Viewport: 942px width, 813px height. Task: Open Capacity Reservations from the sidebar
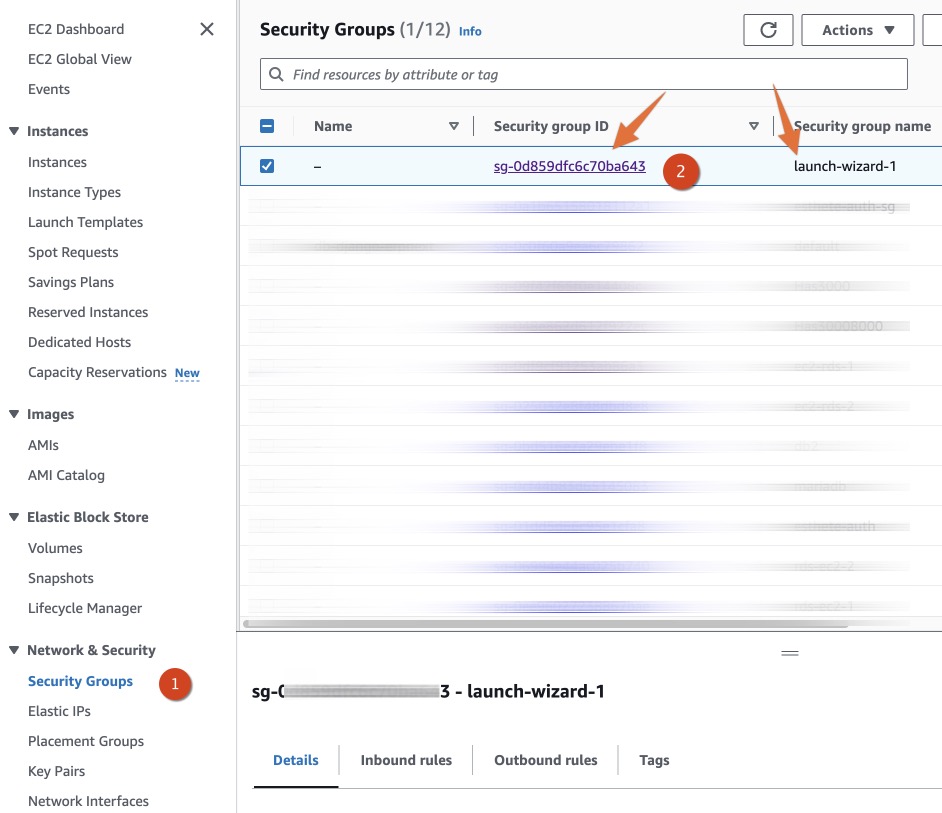point(97,372)
